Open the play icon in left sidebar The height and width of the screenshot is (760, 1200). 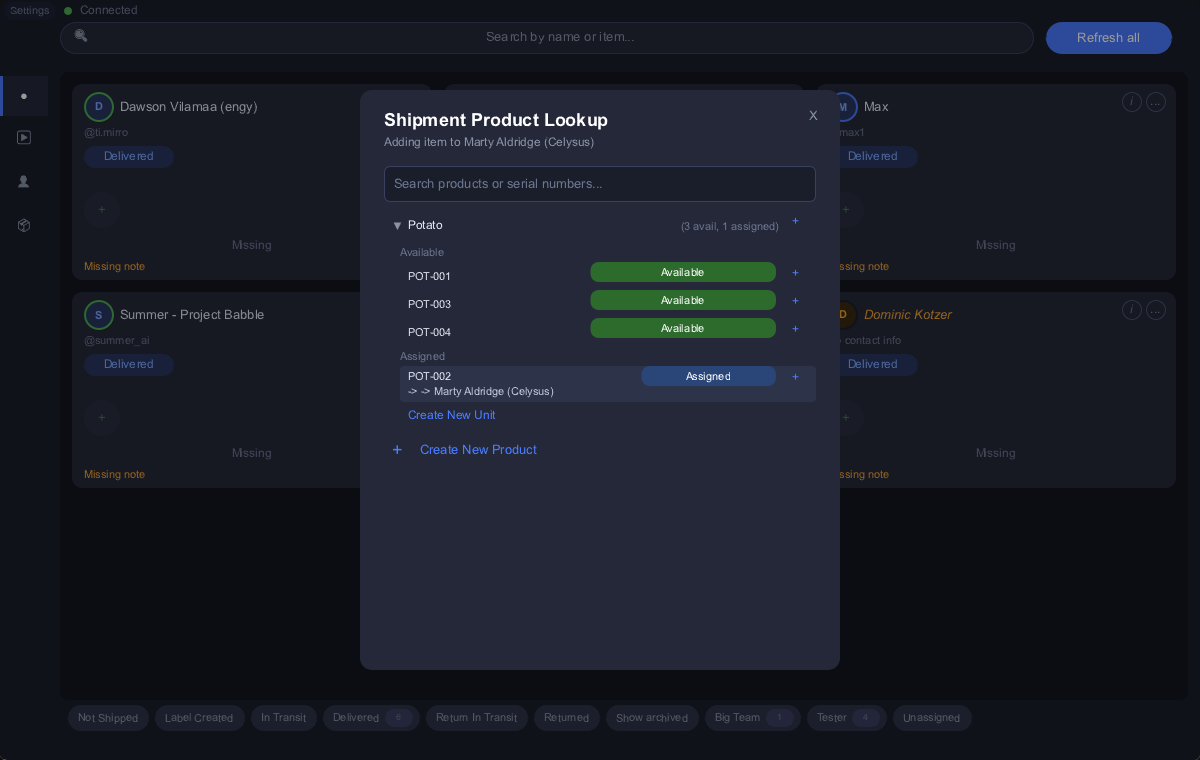(x=24, y=138)
